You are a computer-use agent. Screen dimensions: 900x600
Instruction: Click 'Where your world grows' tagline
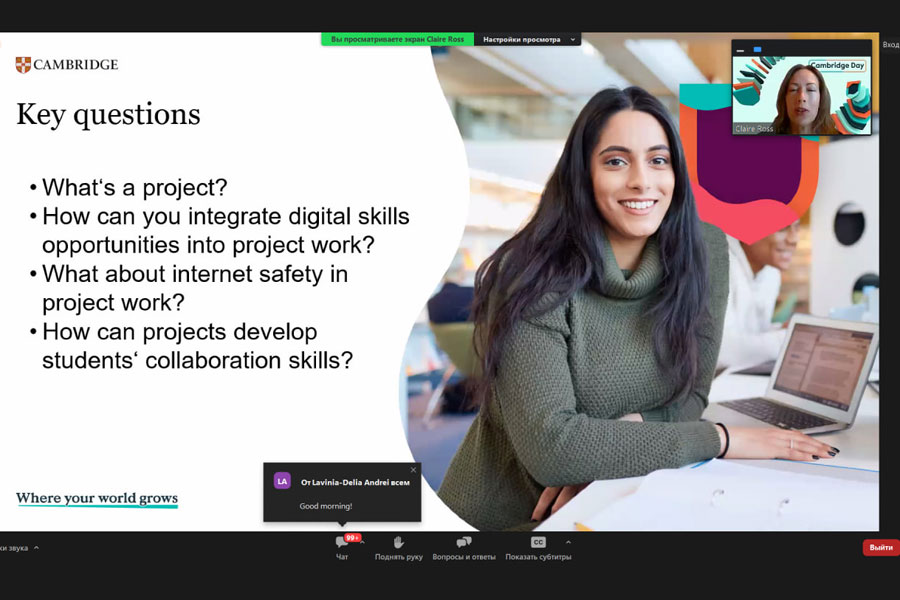tap(97, 498)
